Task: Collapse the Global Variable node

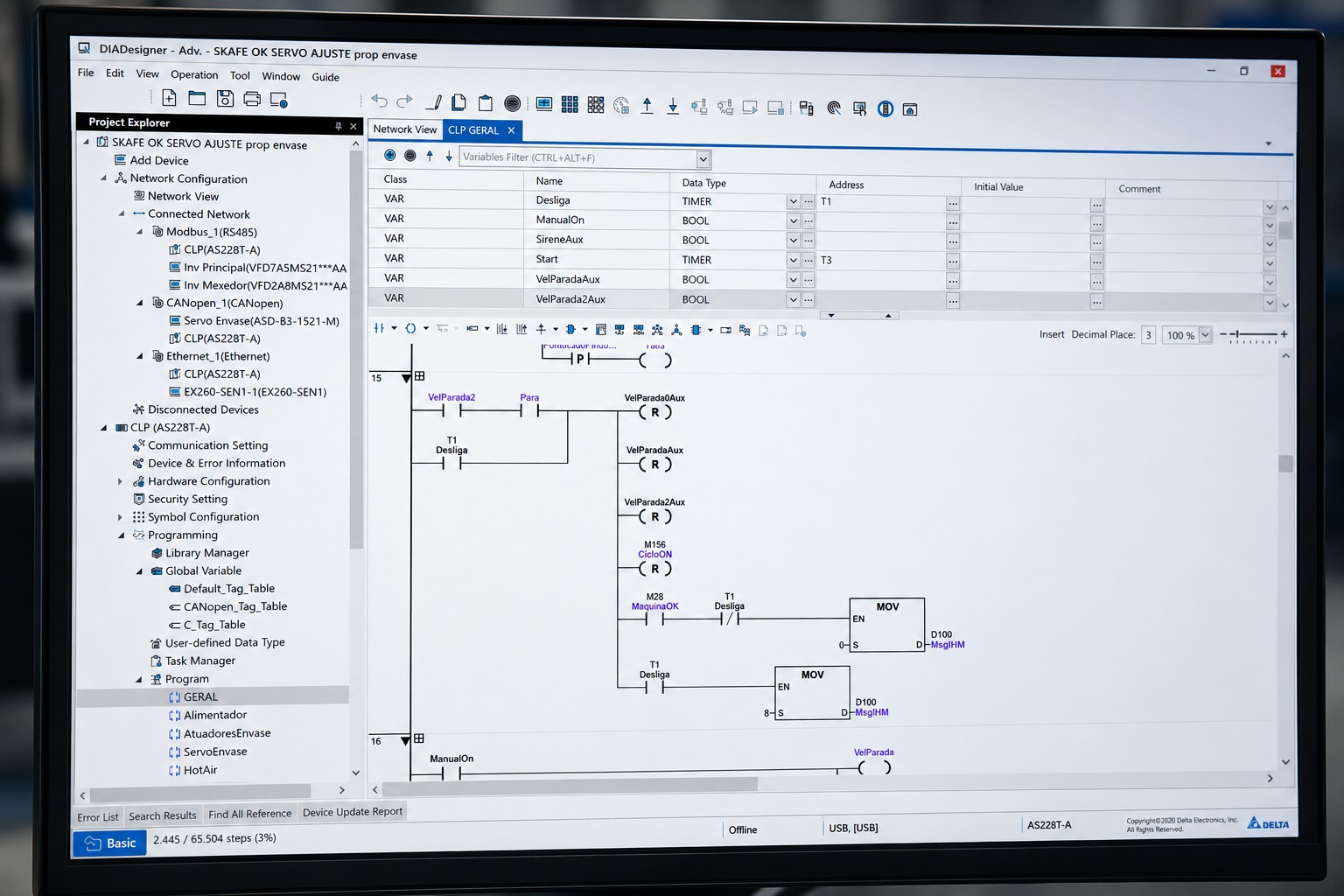Action: pyautogui.click(x=139, y=570)
